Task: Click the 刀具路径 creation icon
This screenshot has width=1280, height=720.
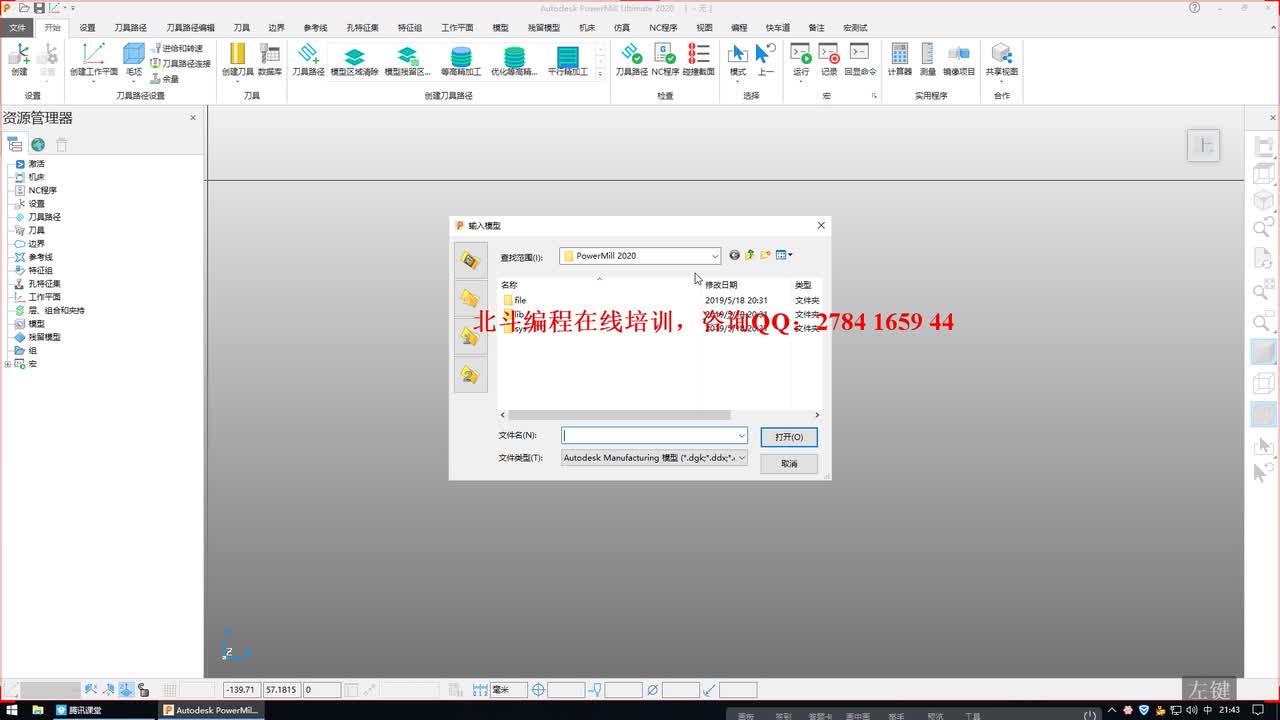Action: 308,59
